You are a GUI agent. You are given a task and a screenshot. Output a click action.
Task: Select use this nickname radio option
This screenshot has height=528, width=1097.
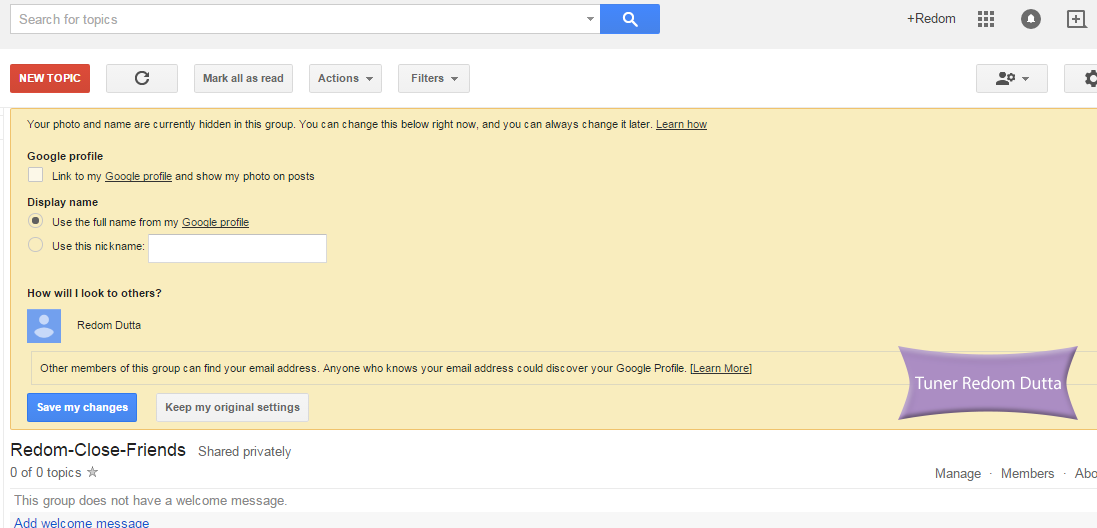click(x=36, y=245)
